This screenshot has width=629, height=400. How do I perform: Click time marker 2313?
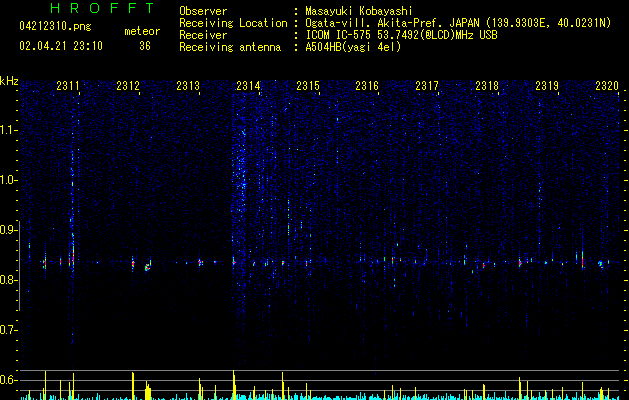[x=188, y=85]
